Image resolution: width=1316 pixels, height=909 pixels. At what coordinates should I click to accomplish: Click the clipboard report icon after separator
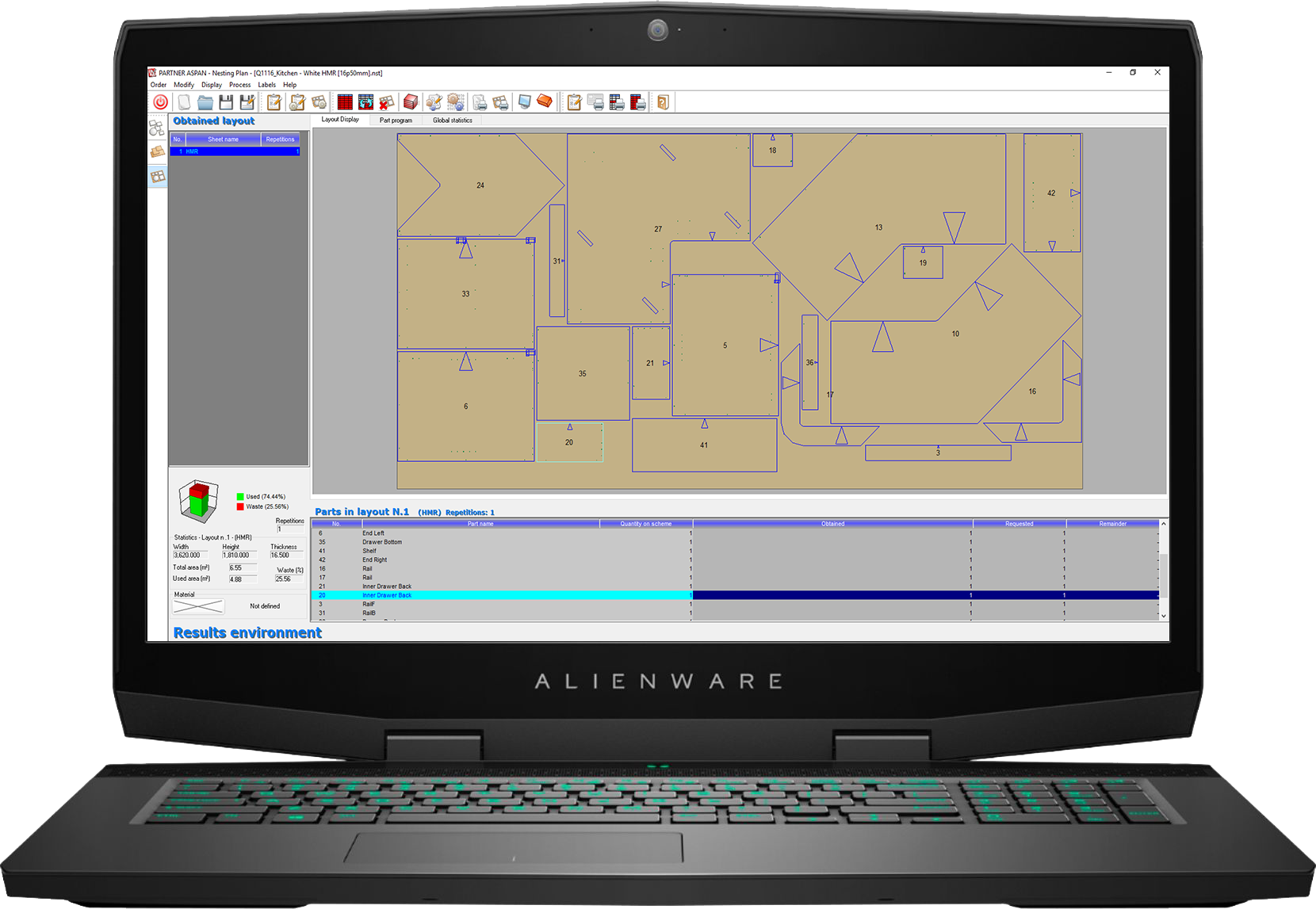tap(574, 102)
